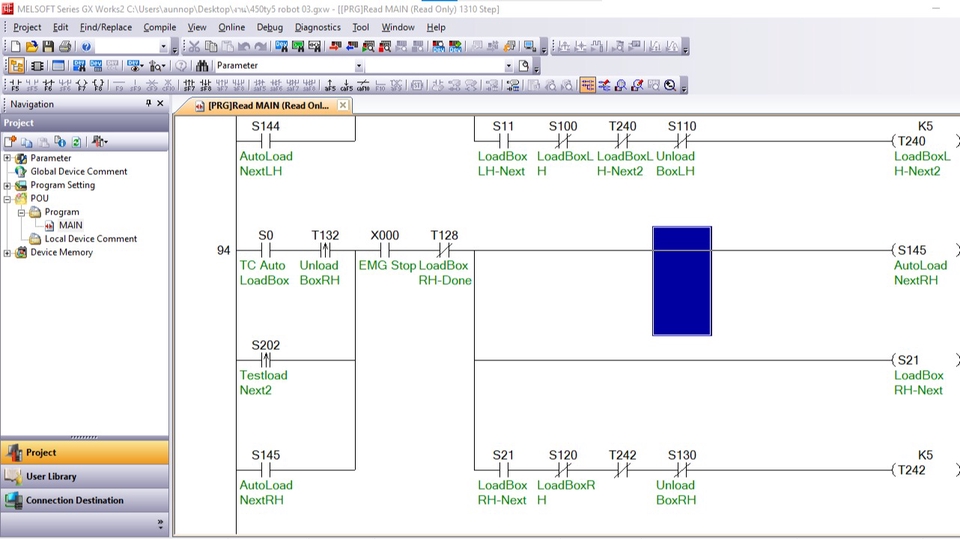Open the Parameter dropdown list

[x=359, y=66]
